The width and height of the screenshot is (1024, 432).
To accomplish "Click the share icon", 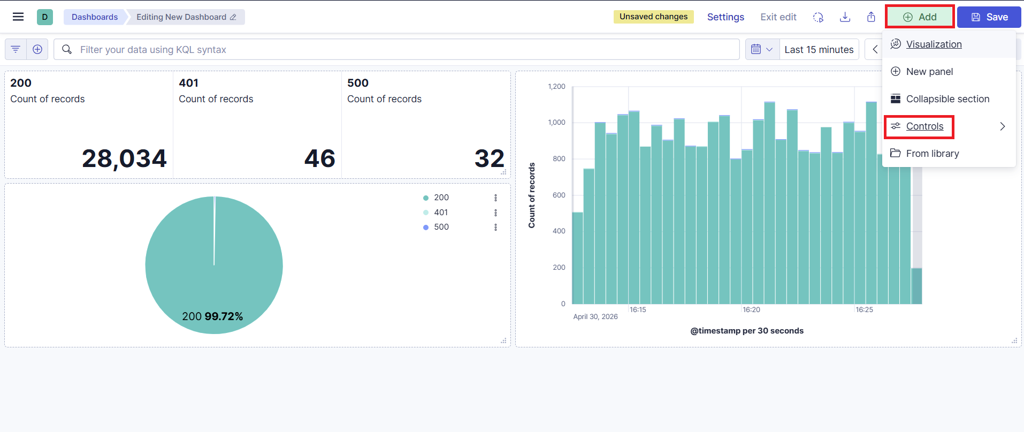I will [x=871, y=17].
